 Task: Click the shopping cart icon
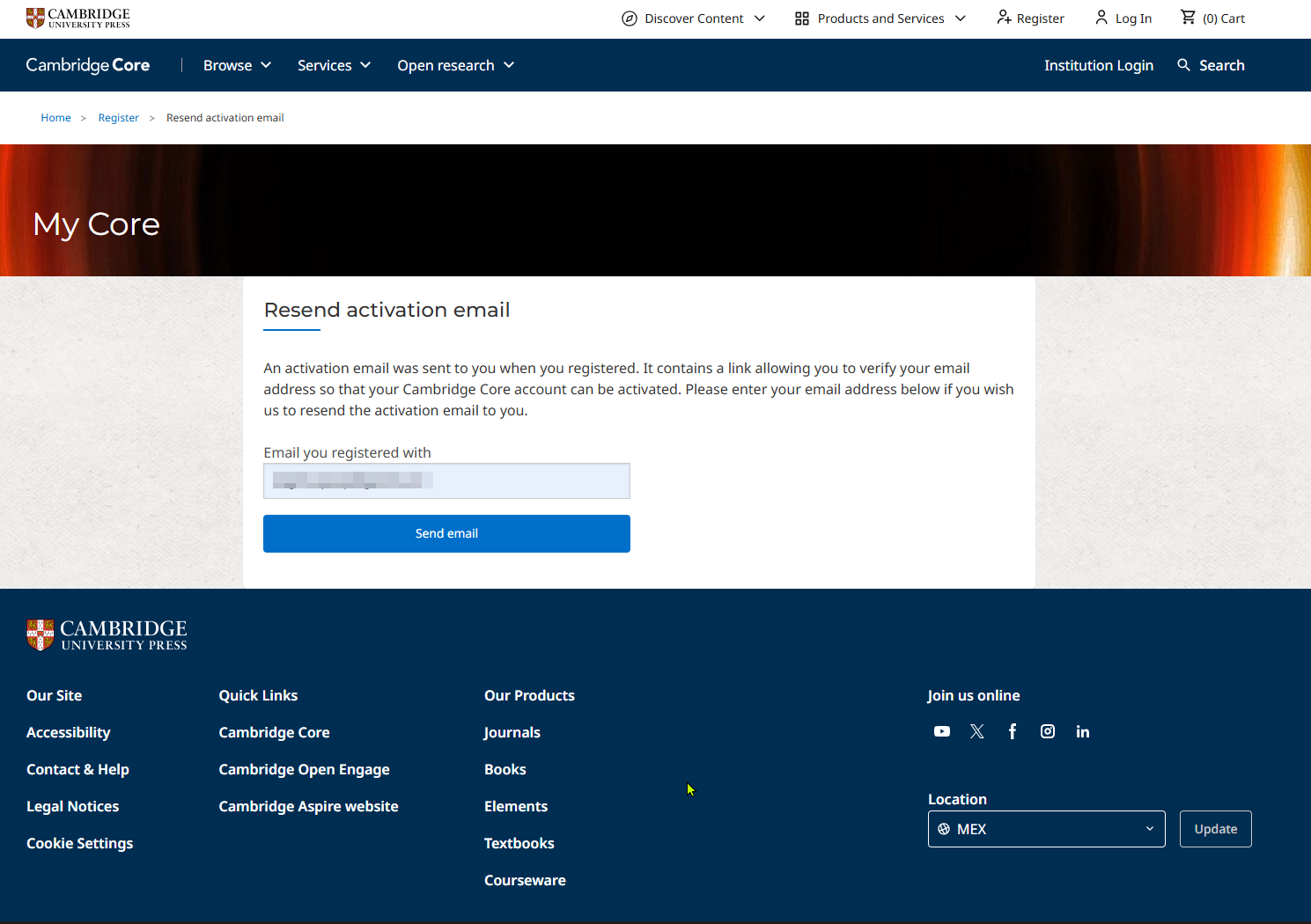[x=1188, y=18]
